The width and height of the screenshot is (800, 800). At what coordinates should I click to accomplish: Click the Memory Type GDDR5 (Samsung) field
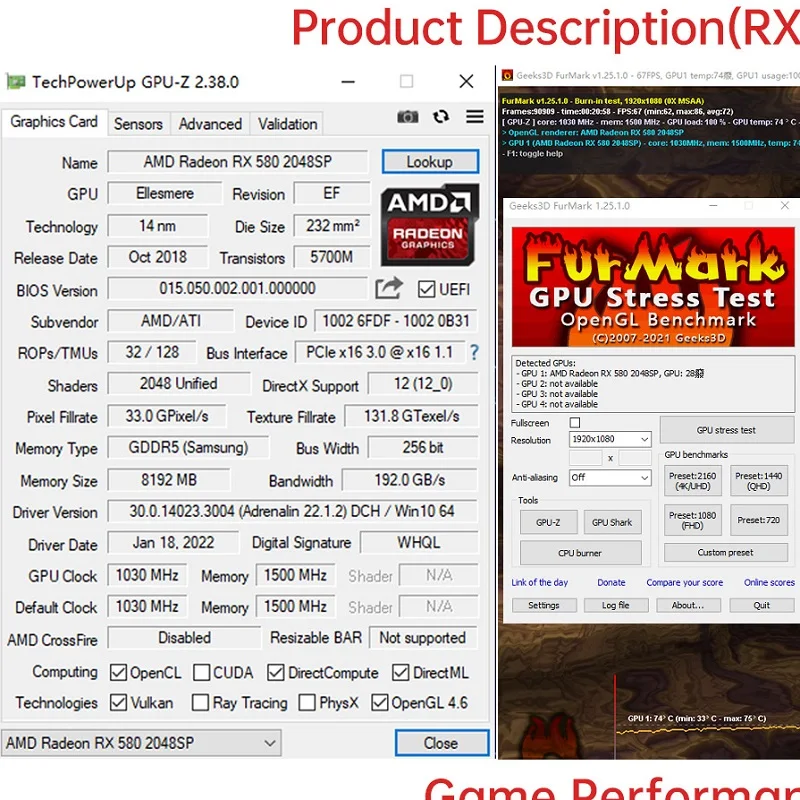[x=188, y=447]
